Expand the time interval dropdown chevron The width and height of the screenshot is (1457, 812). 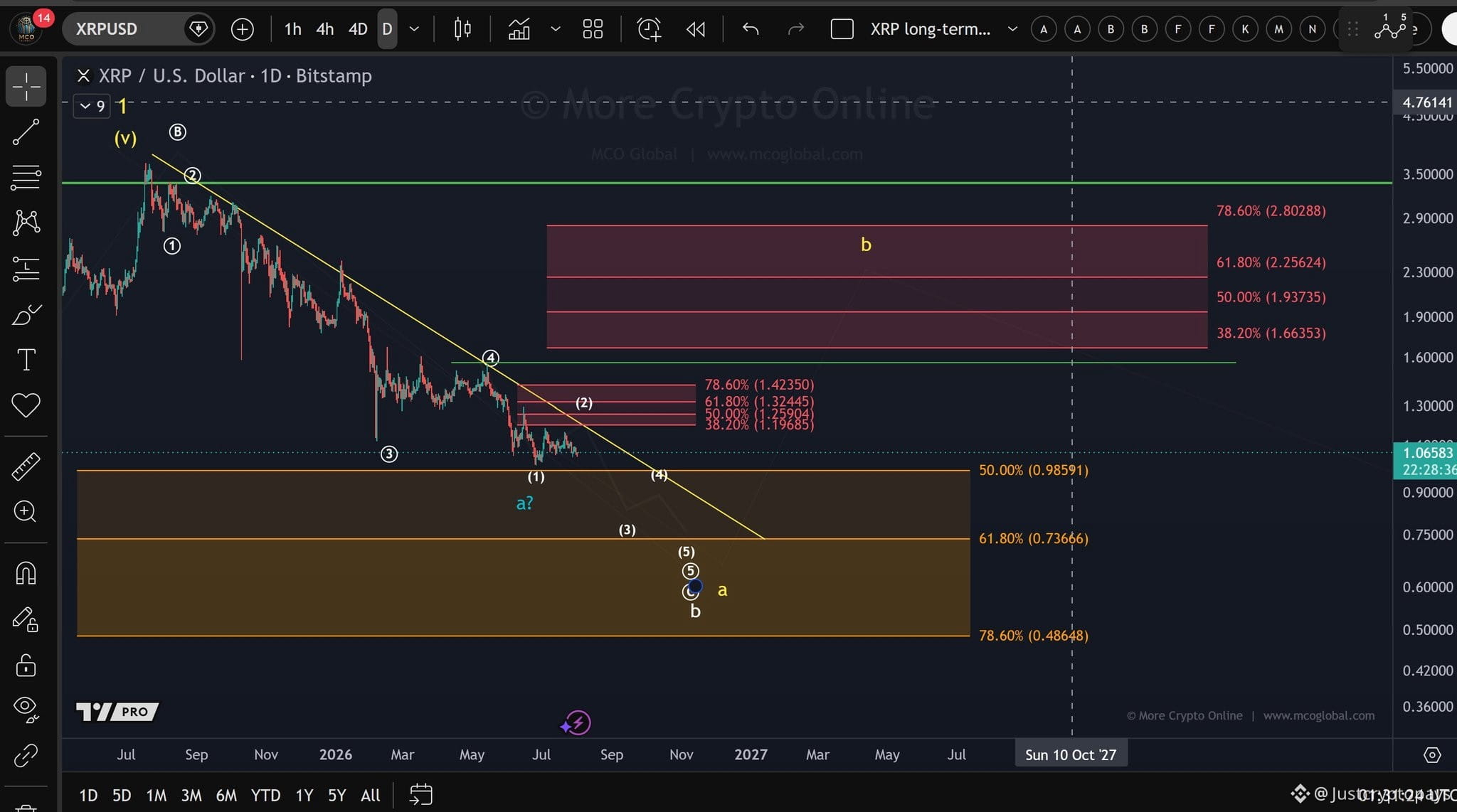point(414,29)
